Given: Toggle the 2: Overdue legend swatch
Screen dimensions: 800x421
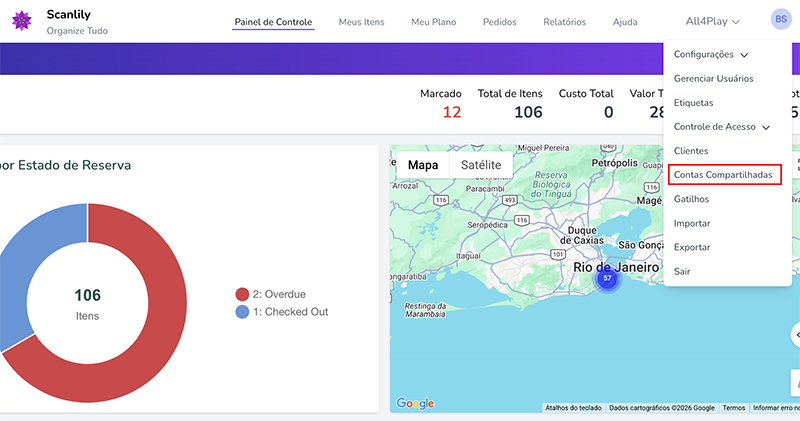Looking at the screenshot, I should pos(242,294).
